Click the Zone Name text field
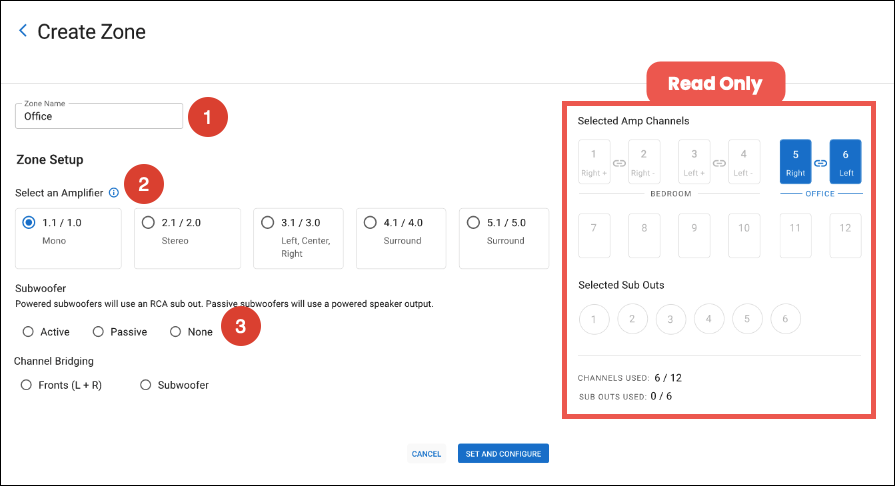This screenshot has width=895, height=486. click(100, 117)
